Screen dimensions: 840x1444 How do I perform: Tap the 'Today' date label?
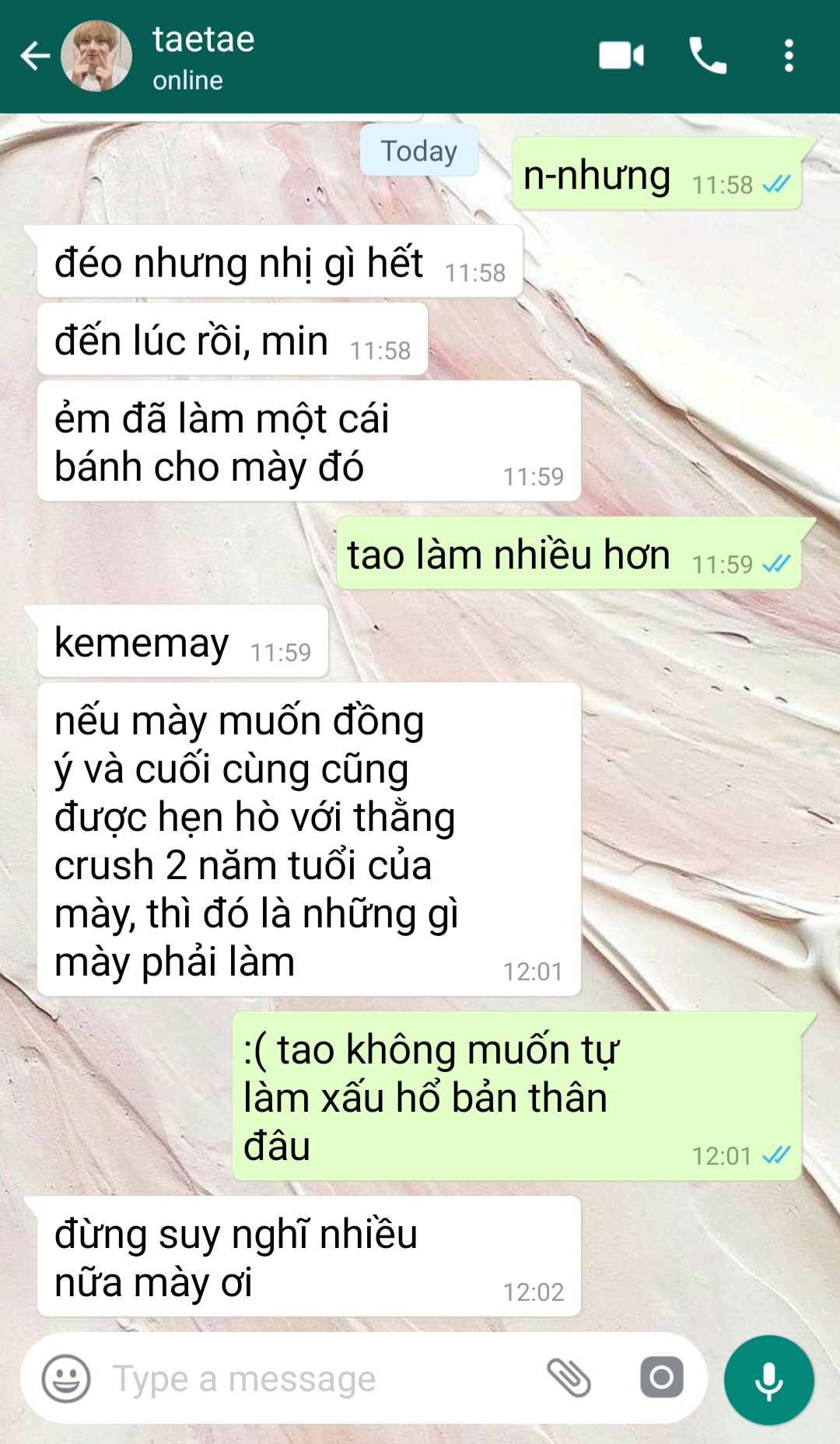click(x=419, y=150)
